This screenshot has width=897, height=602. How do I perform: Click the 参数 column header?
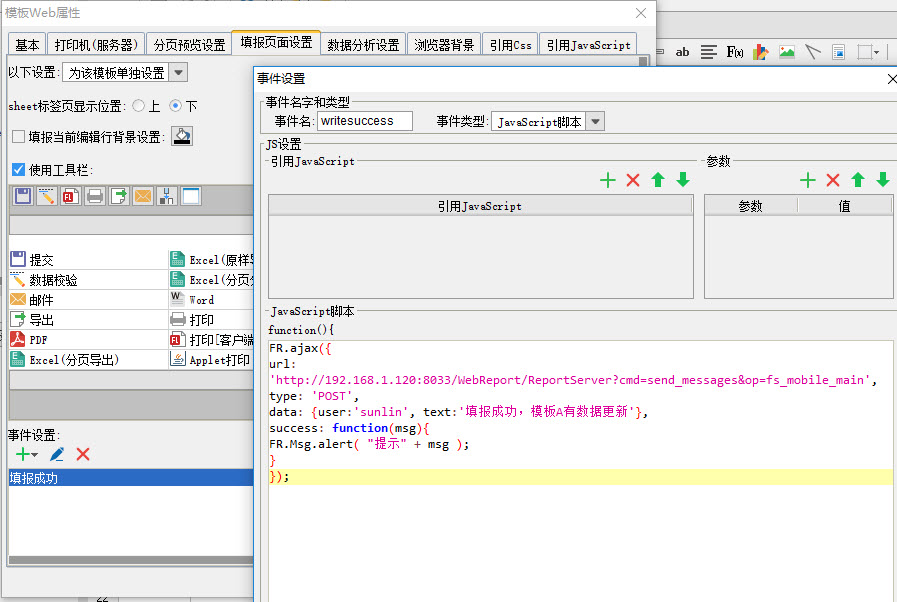[751, 206]
